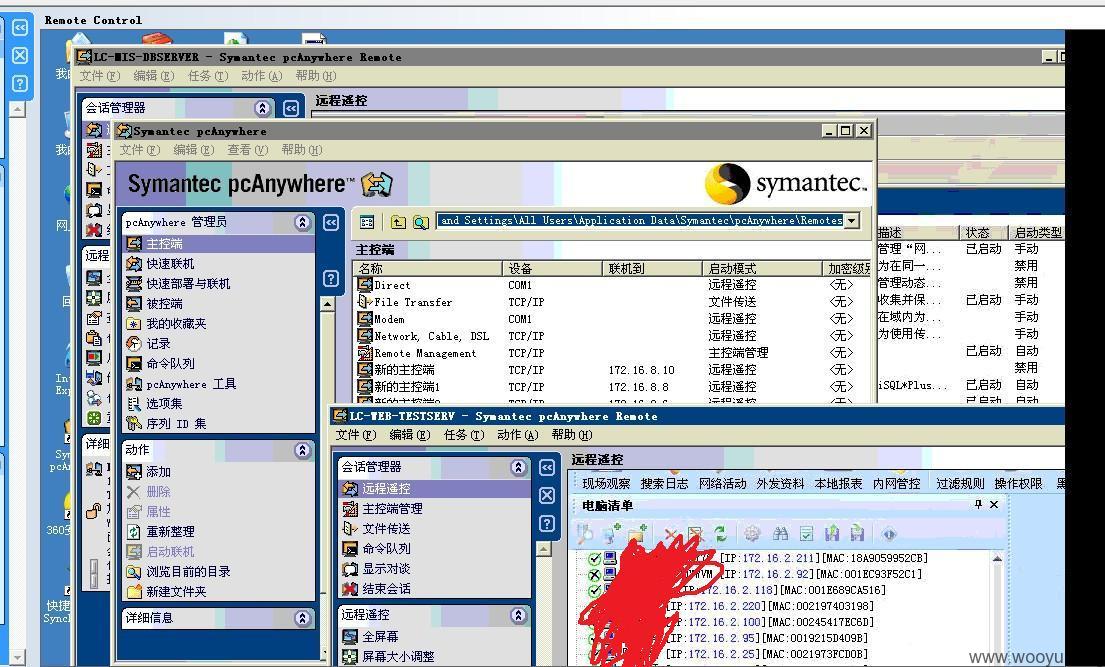Viewport: 1105px width, 667px height.
Task: Click the green refresh arrows in 电脑清单 toolbar
Action: [720, 534]
